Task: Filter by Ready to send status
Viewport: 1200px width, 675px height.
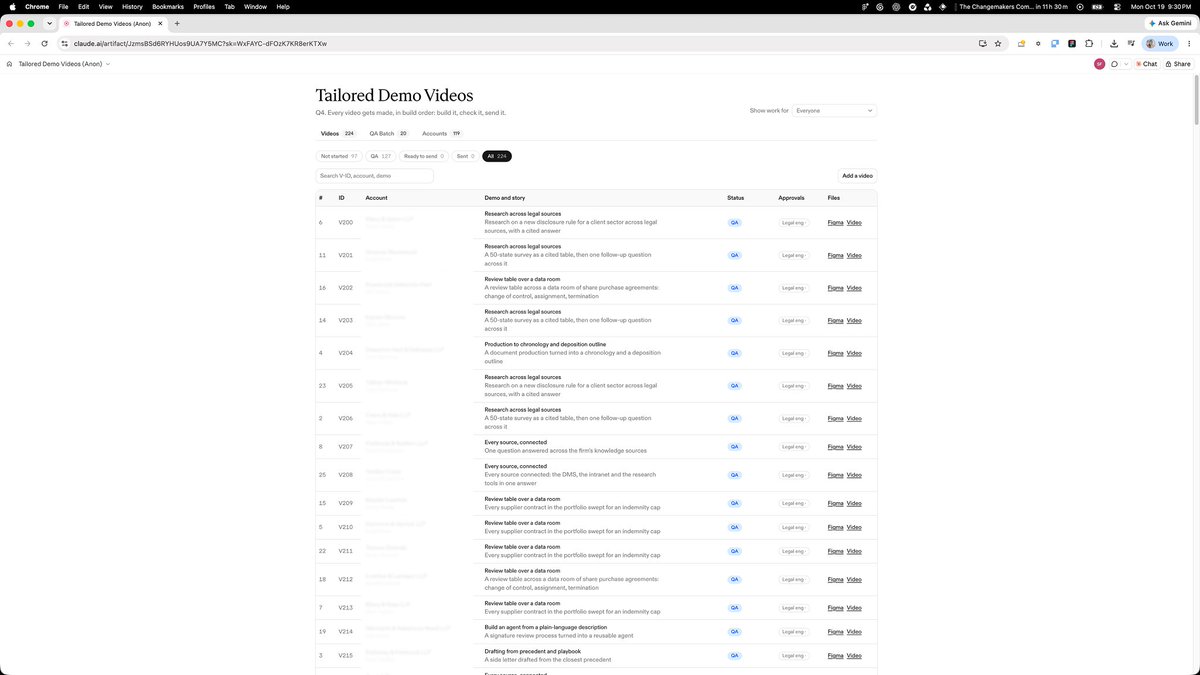Action: (x=424, y=156)
